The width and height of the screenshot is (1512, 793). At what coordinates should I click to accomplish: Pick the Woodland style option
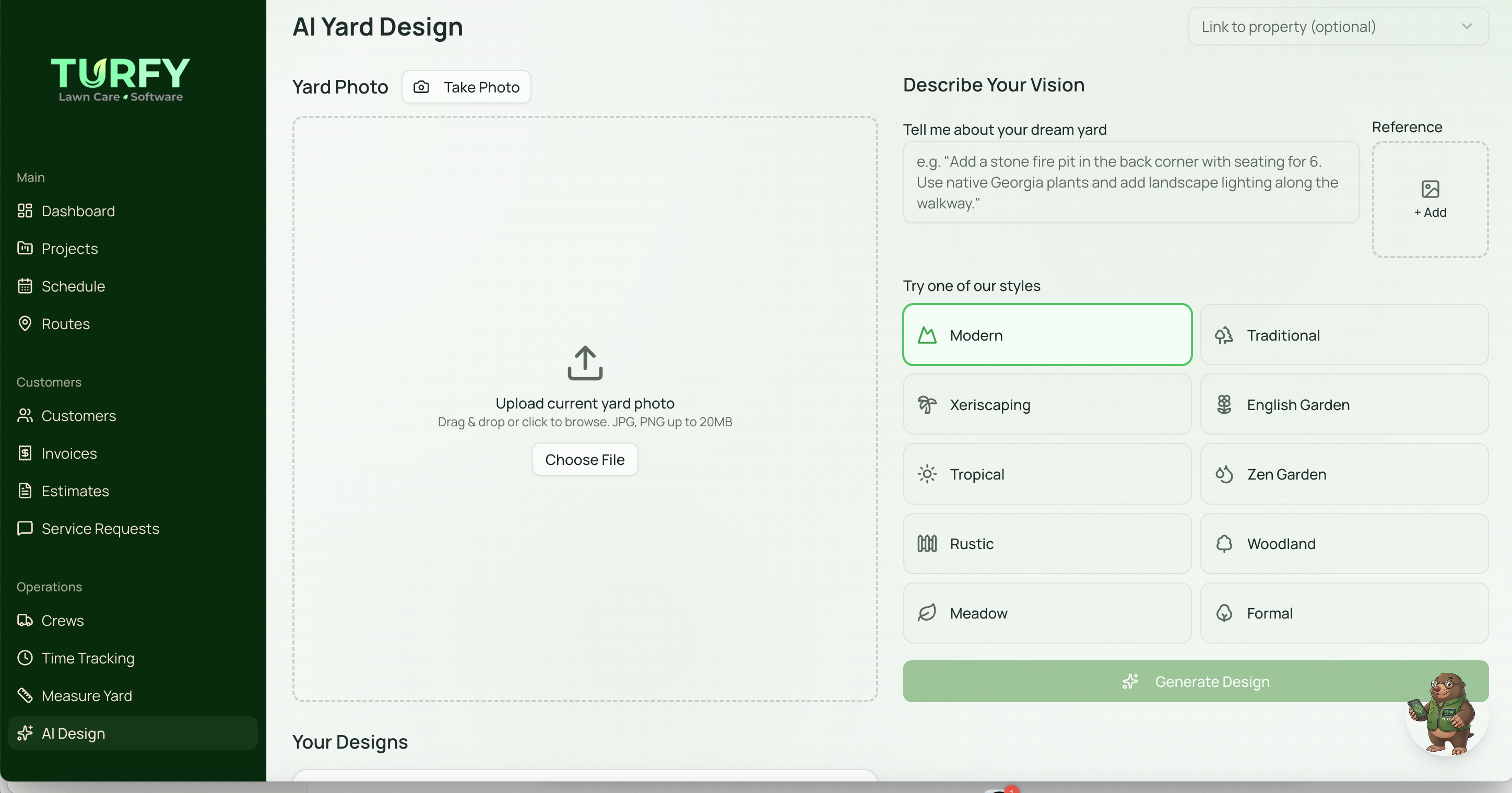pyautogui.click(x=1344, y=543)
